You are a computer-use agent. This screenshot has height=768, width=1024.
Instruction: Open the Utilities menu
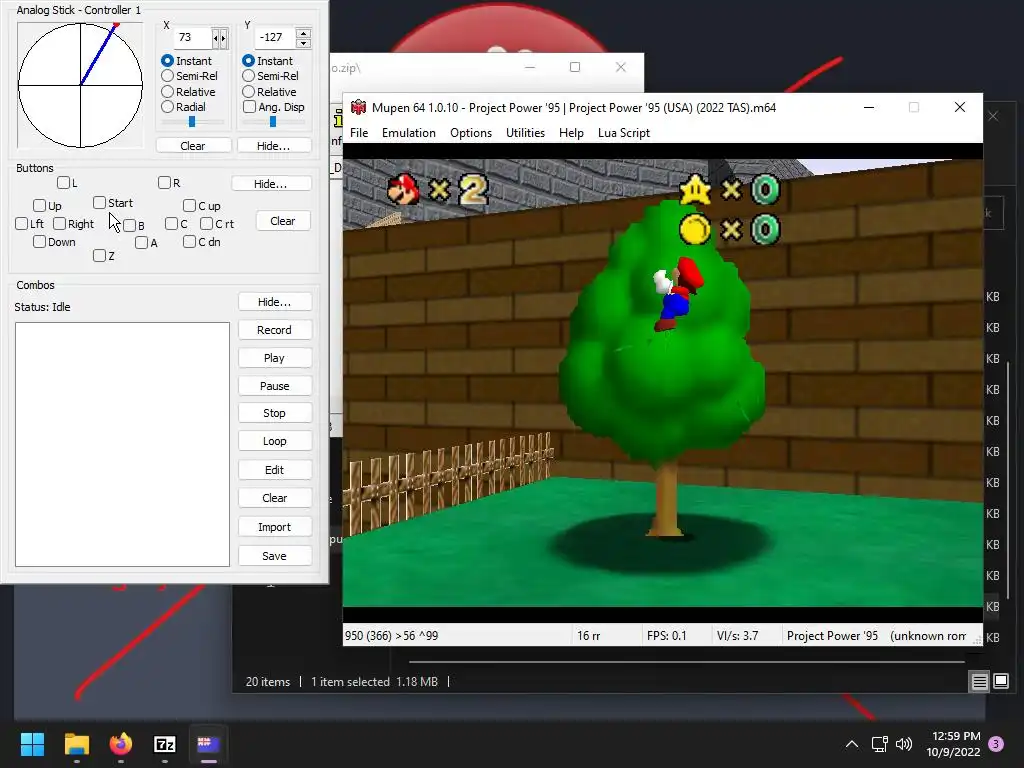[525, 133]
